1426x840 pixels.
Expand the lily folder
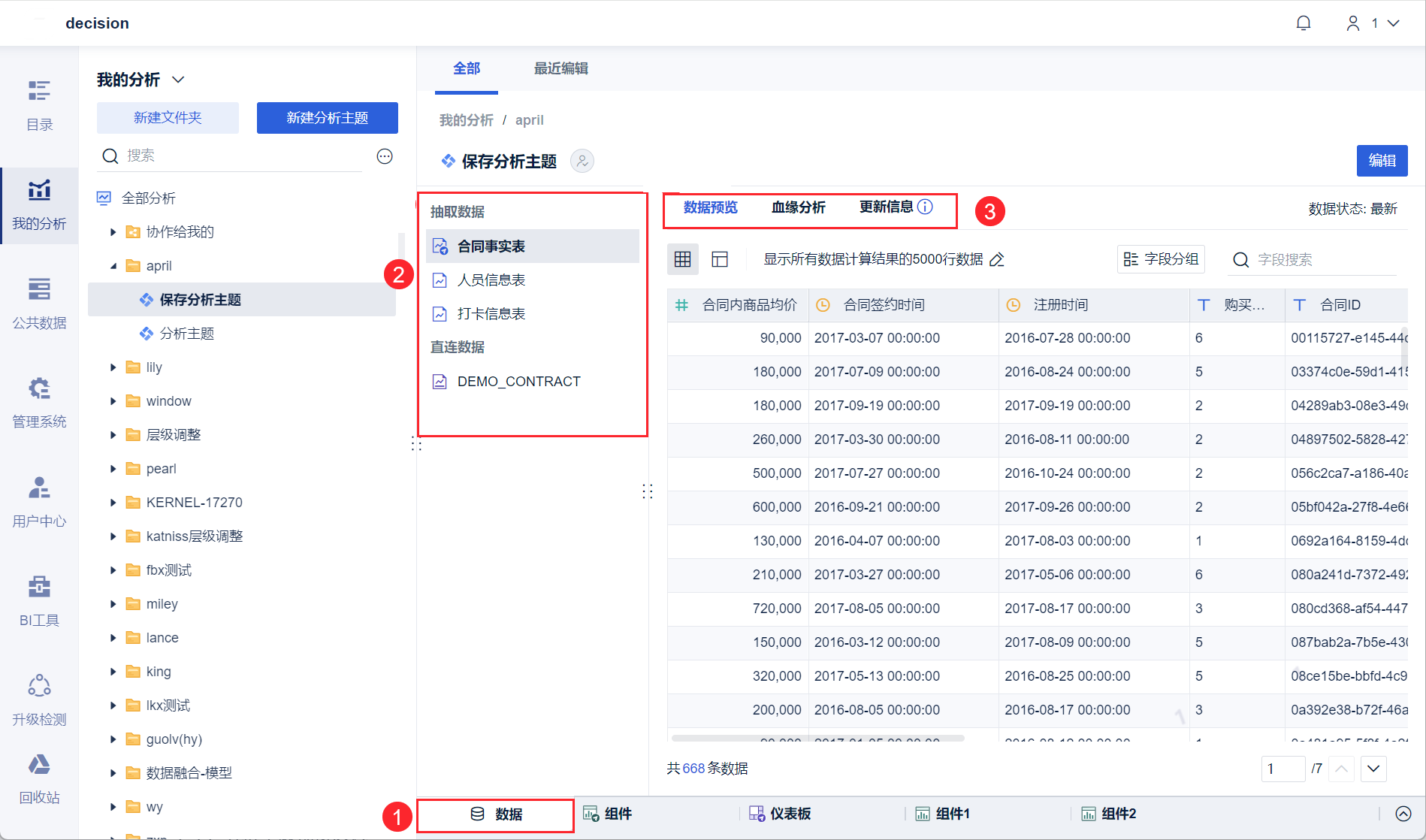point(113,367)
